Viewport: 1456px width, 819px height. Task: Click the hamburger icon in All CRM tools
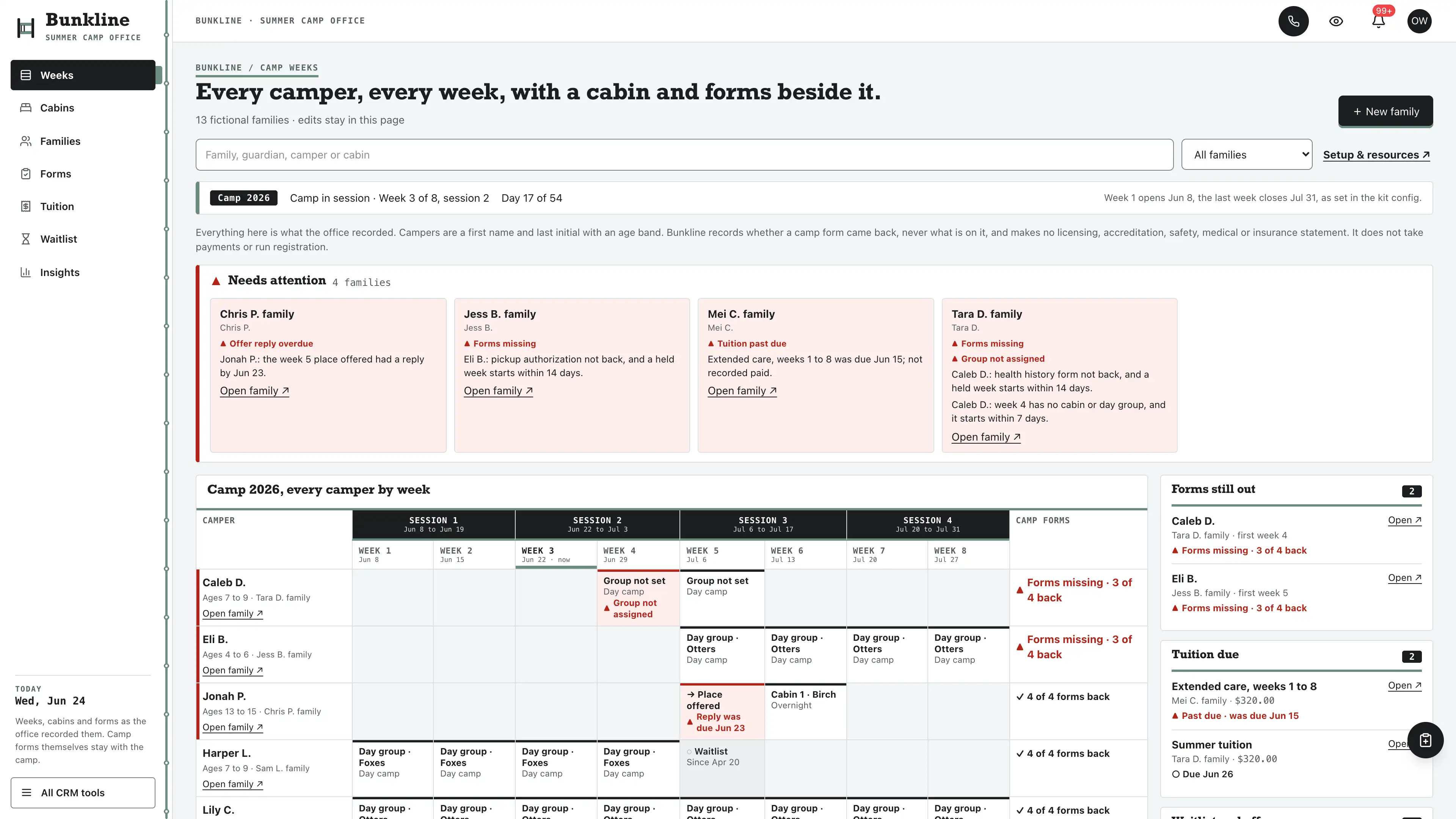(x=27, y=792)
